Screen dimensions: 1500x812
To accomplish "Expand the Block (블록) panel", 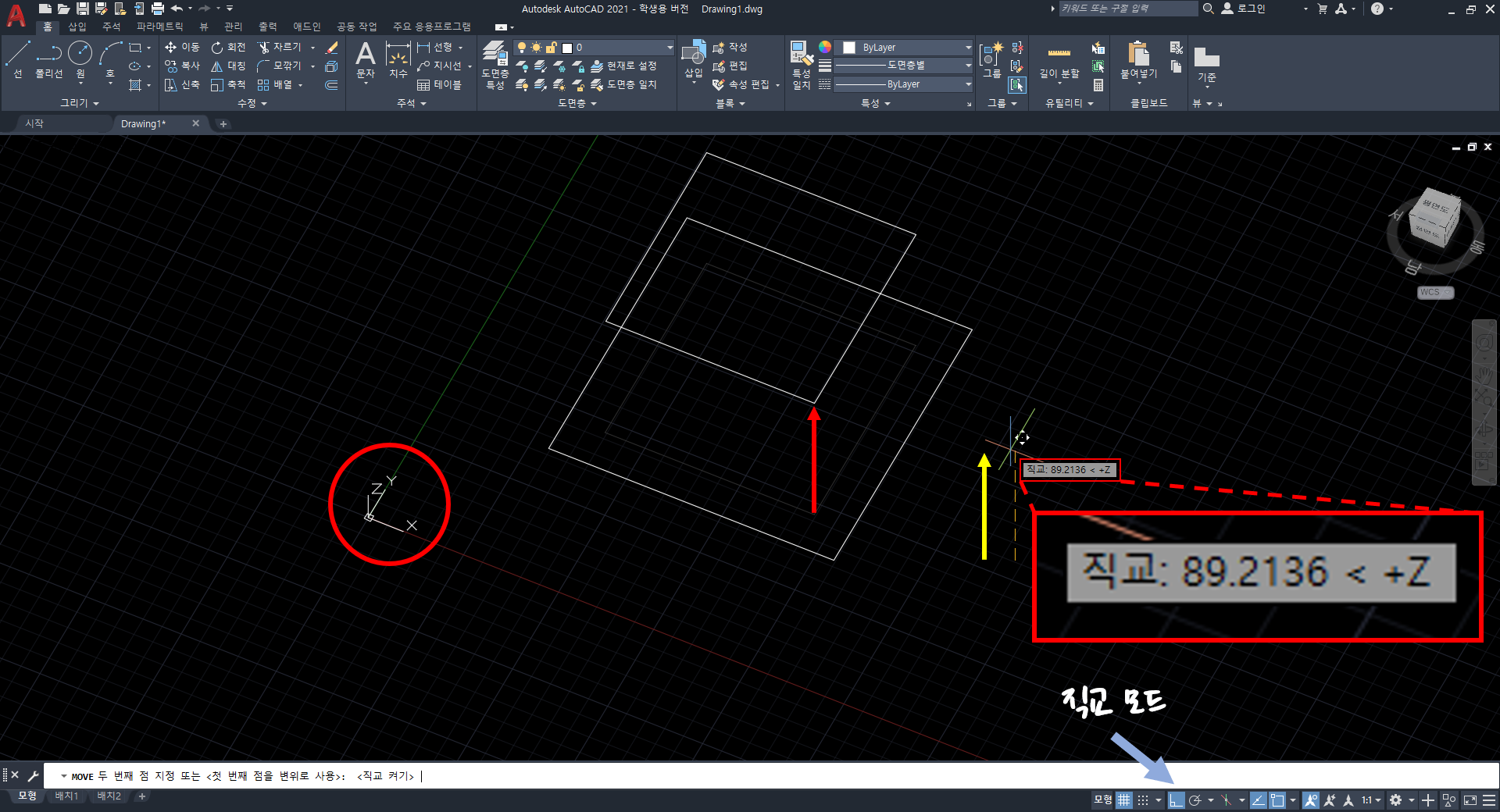I will click(x=730, y=103).
